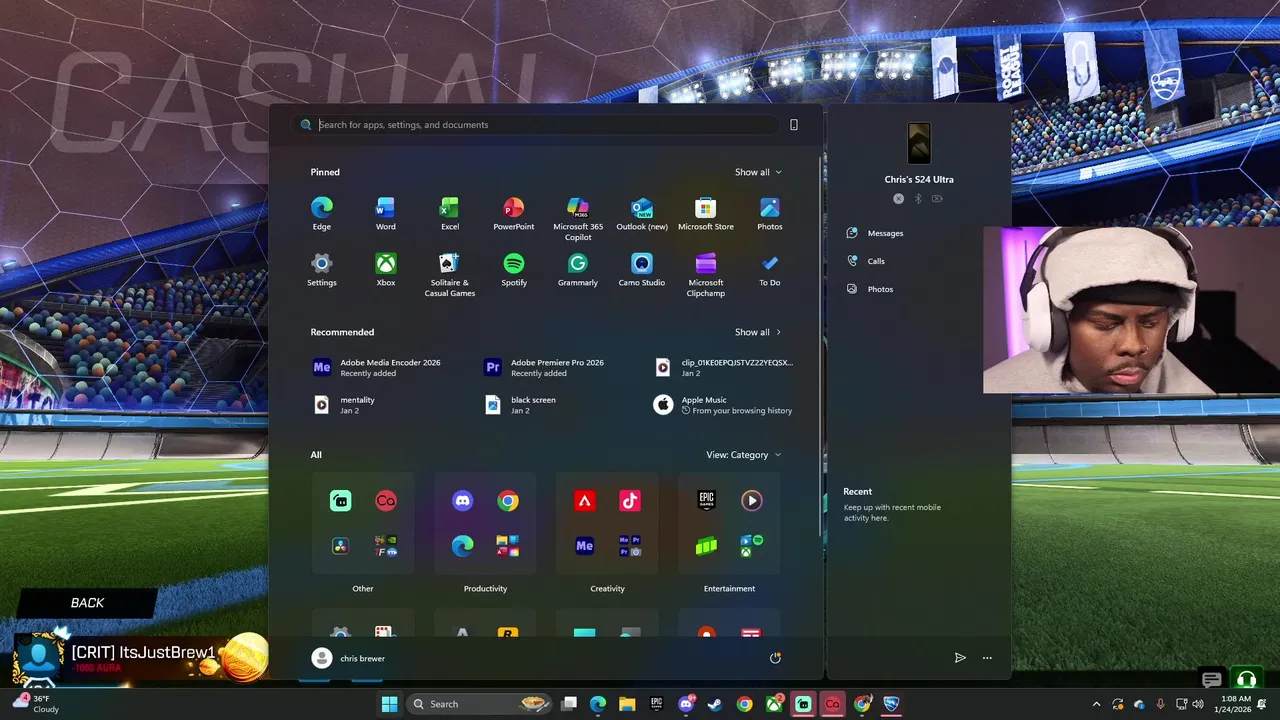Screen dimensions: 1280x720
Task: Open DaVinci Resolve in Other category
Action: click(x=340, y=546)
